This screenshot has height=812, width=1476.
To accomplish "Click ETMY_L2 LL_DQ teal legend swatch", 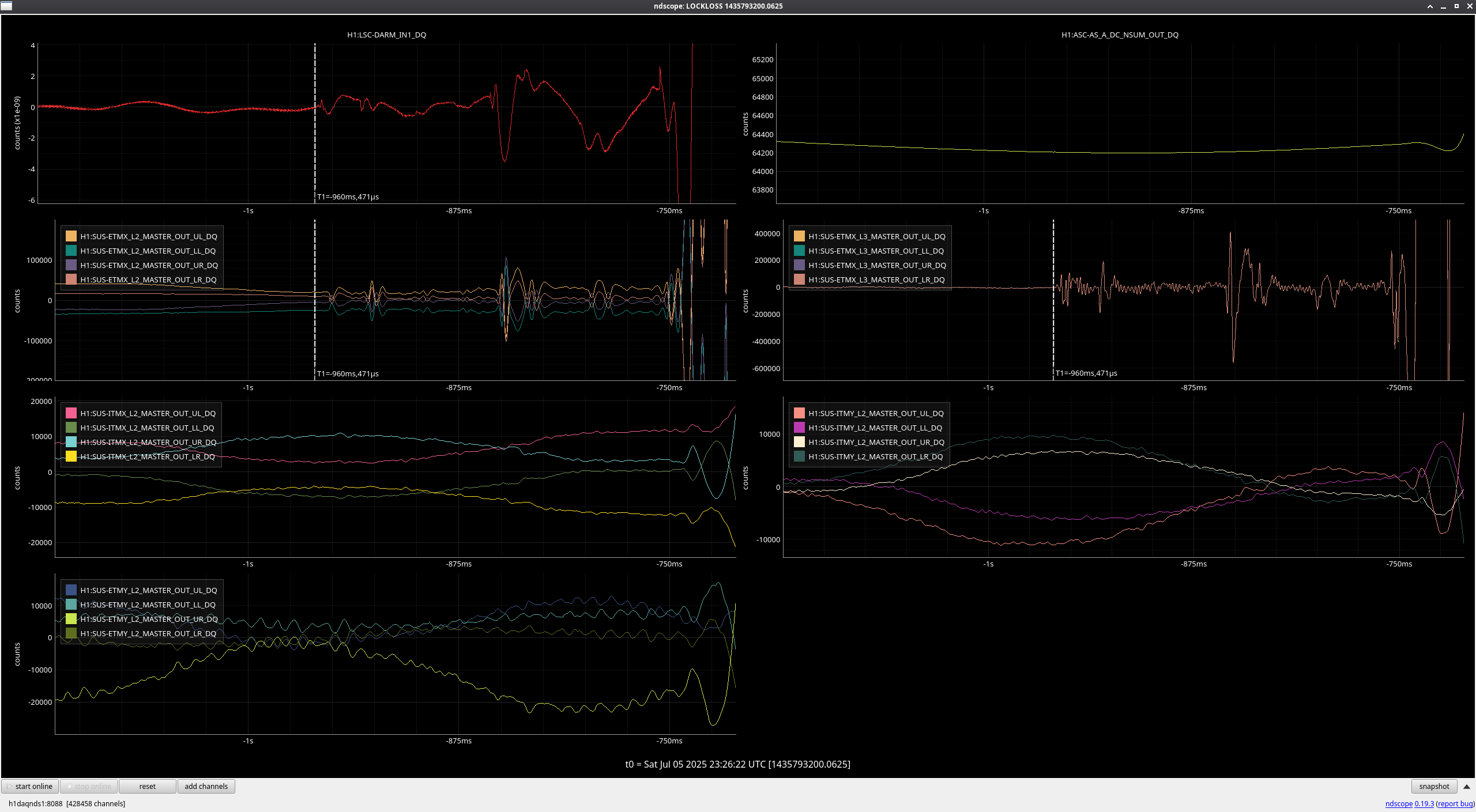I will pyautogui.click(x=71, y=605).
